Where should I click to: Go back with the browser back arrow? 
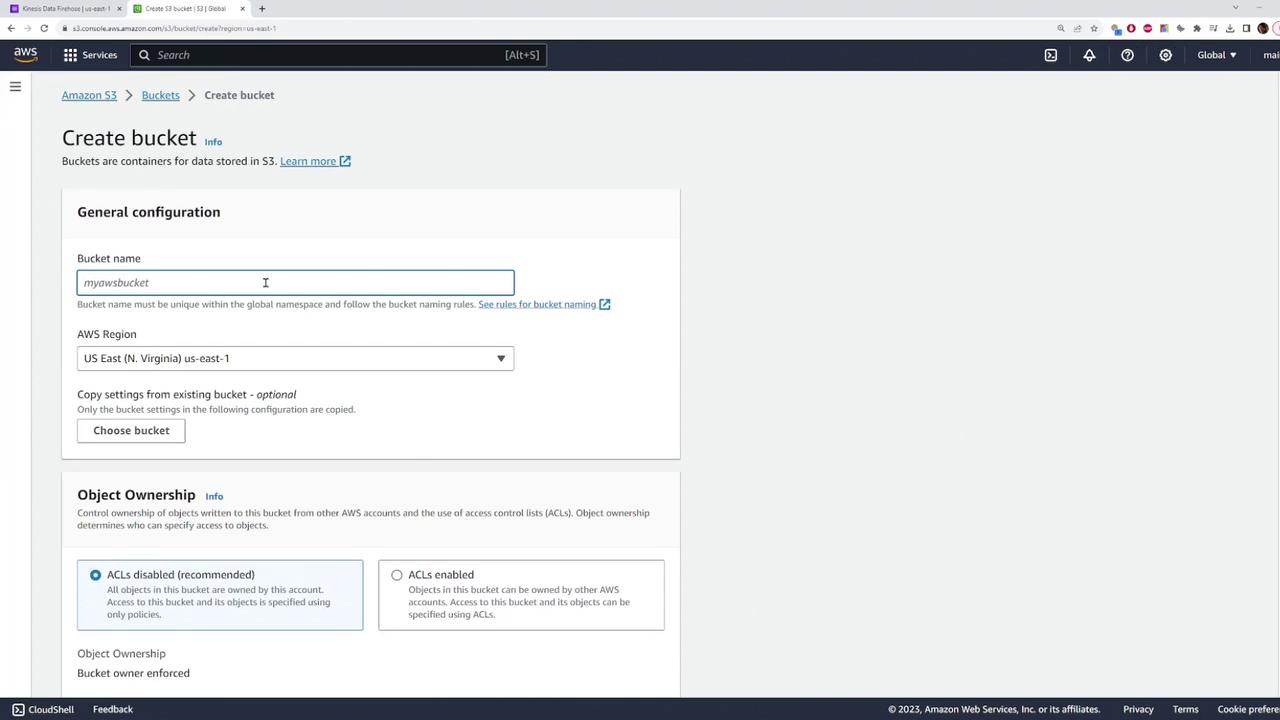(x=11, y=28)
